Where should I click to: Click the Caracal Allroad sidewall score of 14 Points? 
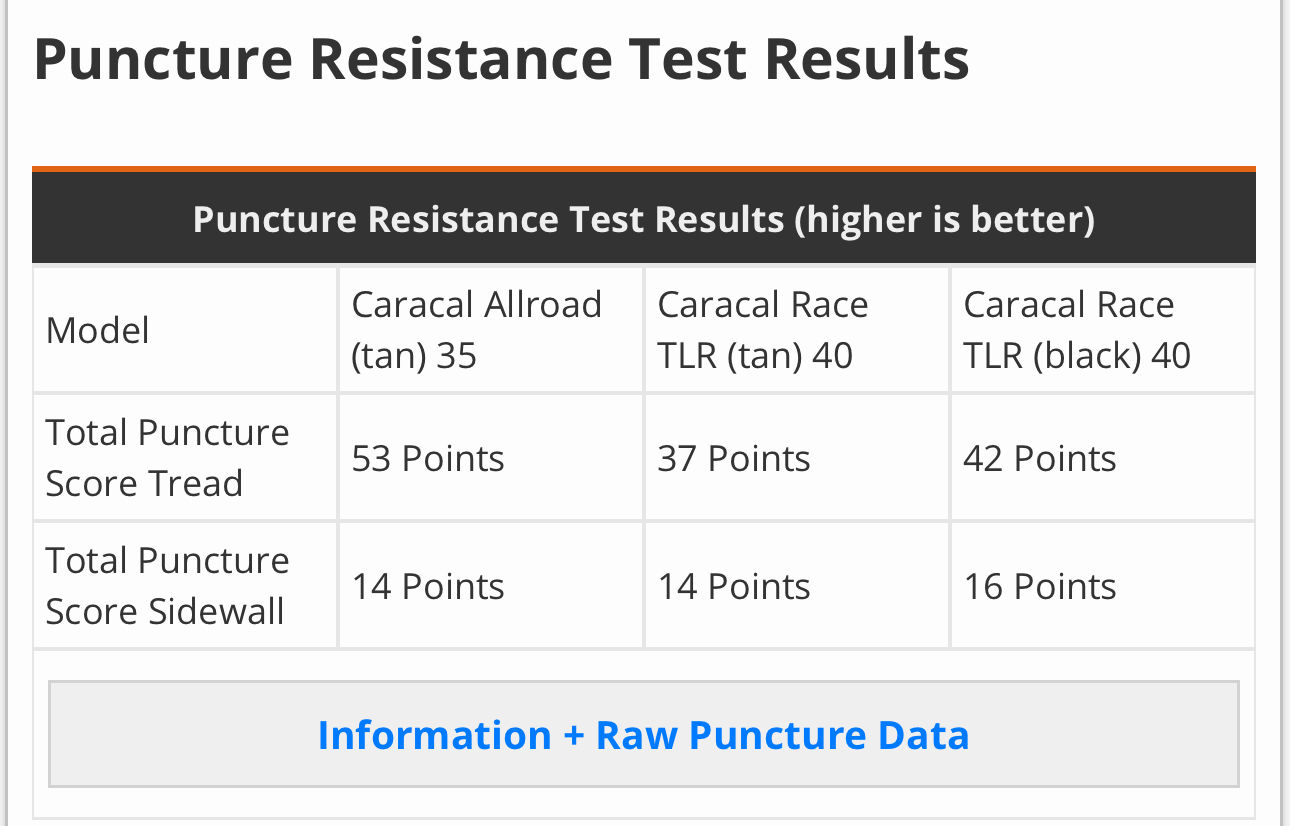click(x=428, y=586)
